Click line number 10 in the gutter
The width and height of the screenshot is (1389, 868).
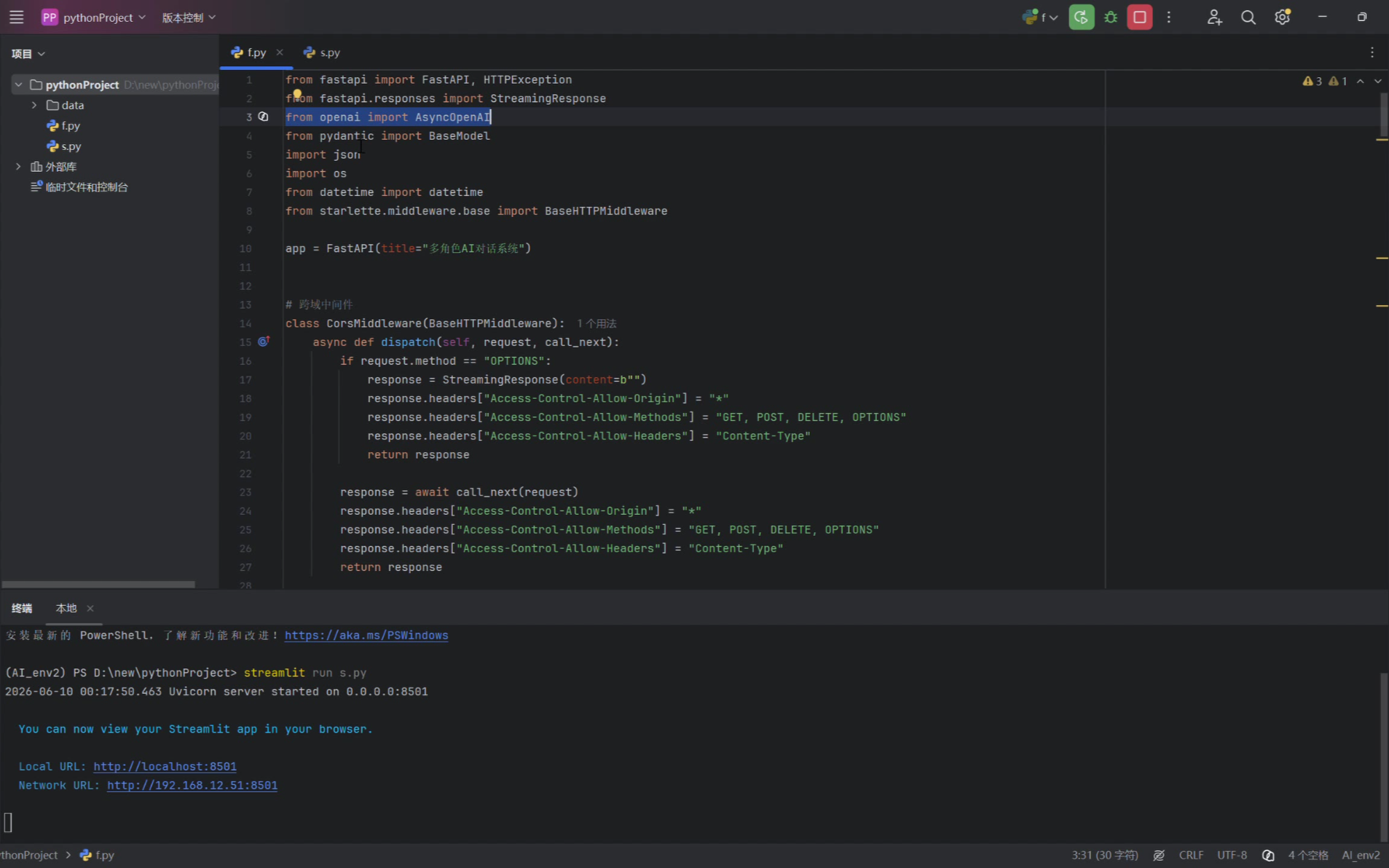(245, 248)
